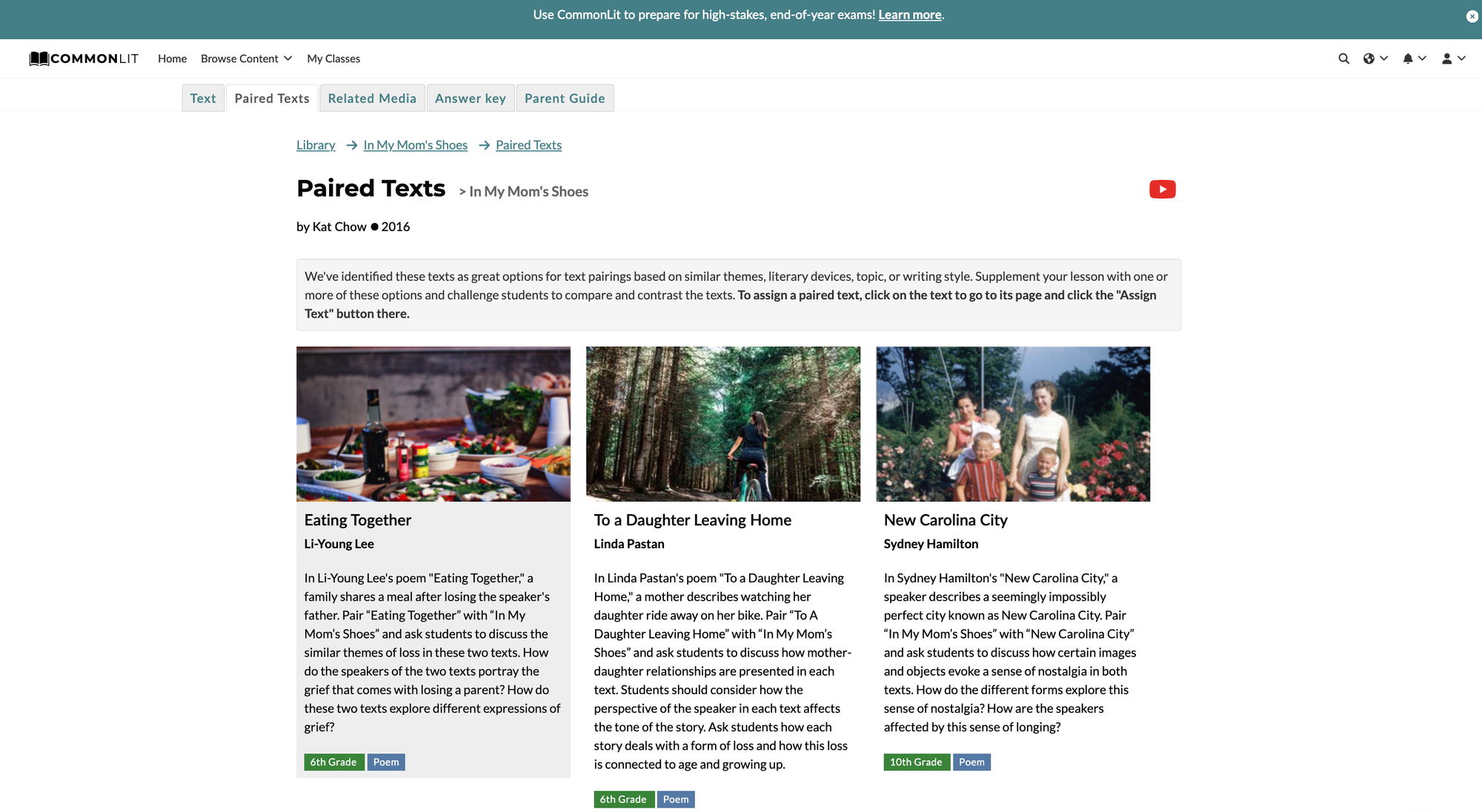This screenshot has height=812, width=1482.
Task: Click the CommonLit logo
Action: pyautogui.click(x=84, y=59)
